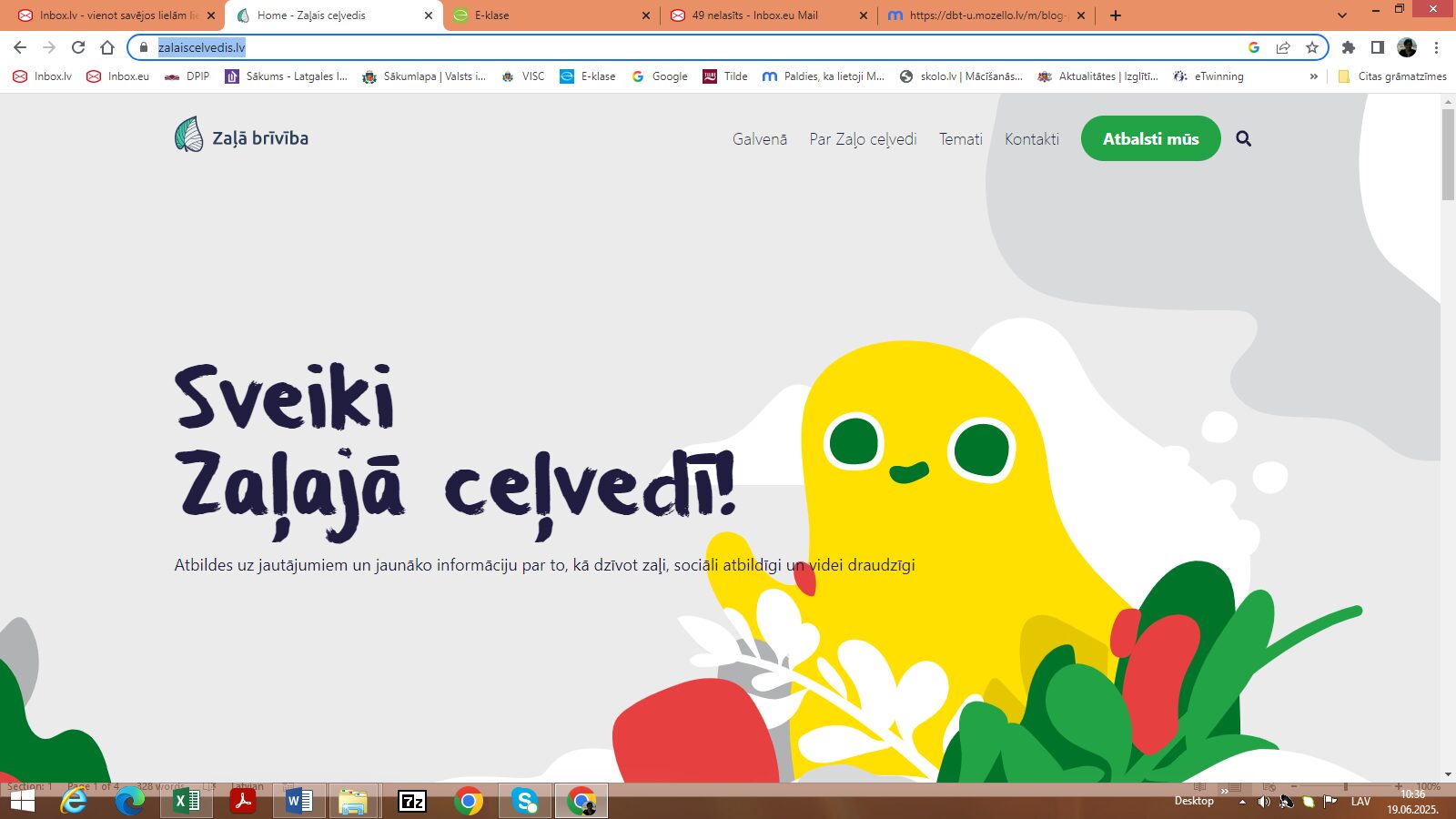Open a new tab with plus button
Viewport: 1456px width, 819px height.
pos(1116,15)
